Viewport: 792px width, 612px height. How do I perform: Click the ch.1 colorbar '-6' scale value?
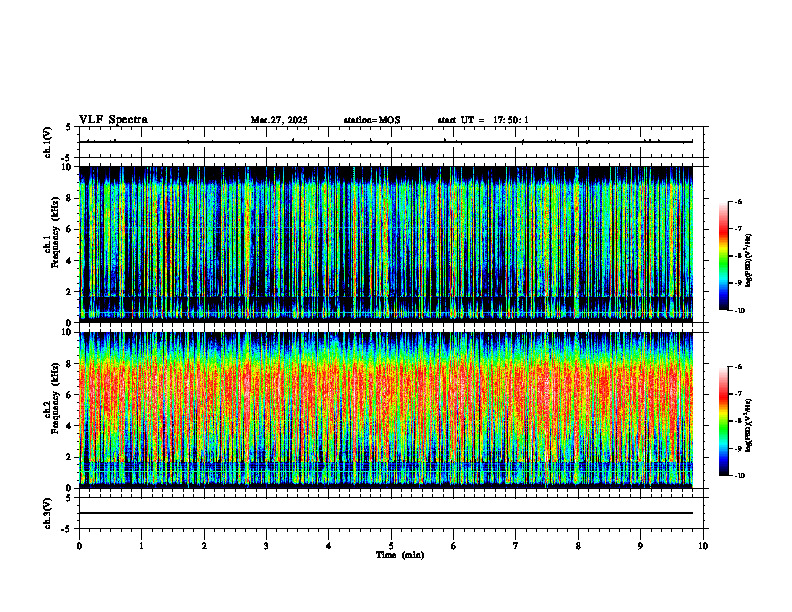click(738, 201)
